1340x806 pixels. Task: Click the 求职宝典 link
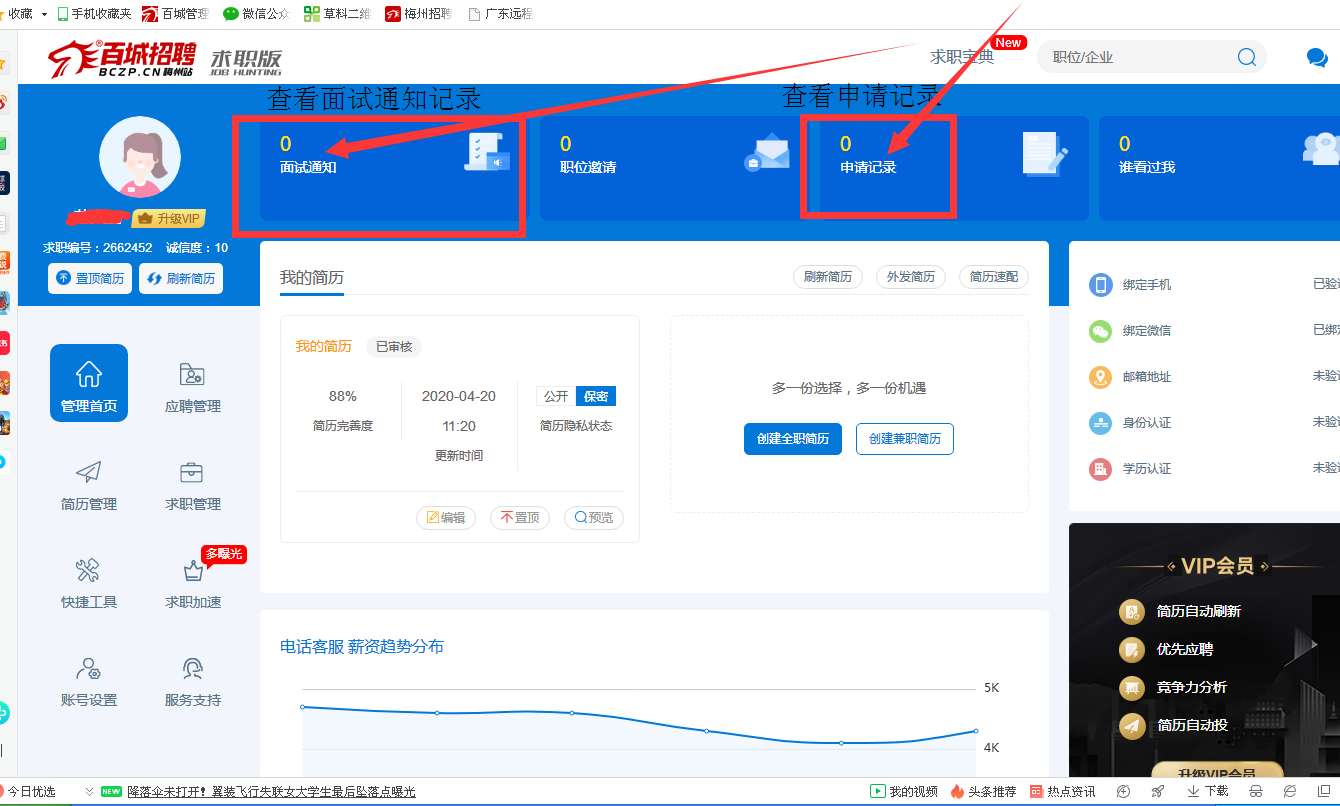click(961, 57)
